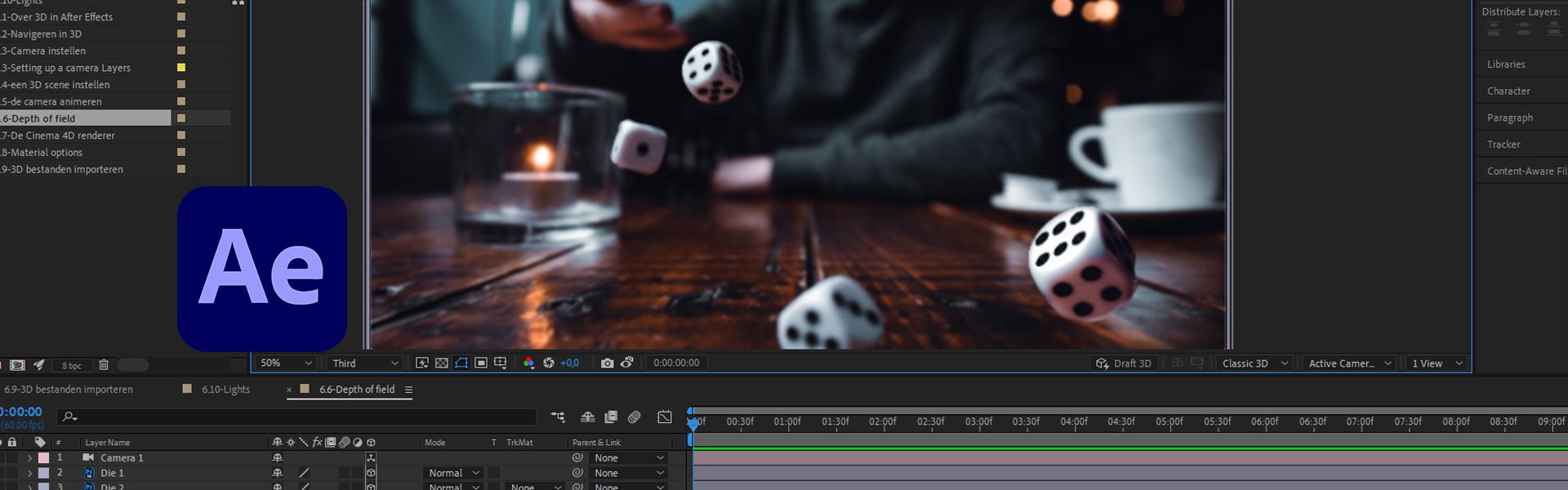Delete selected item with trash icon
Image resolution: width=1568 pixels, height=490 pixels.
(x=104, y=365)
